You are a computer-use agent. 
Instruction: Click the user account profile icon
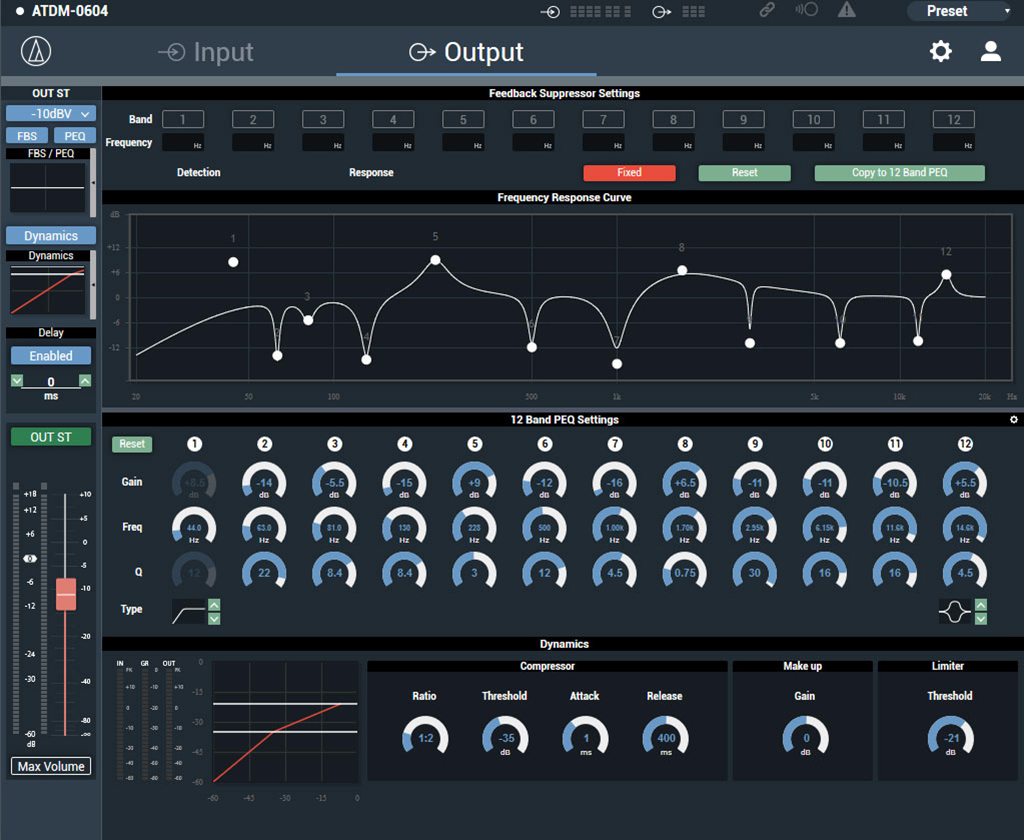(990, 52)
